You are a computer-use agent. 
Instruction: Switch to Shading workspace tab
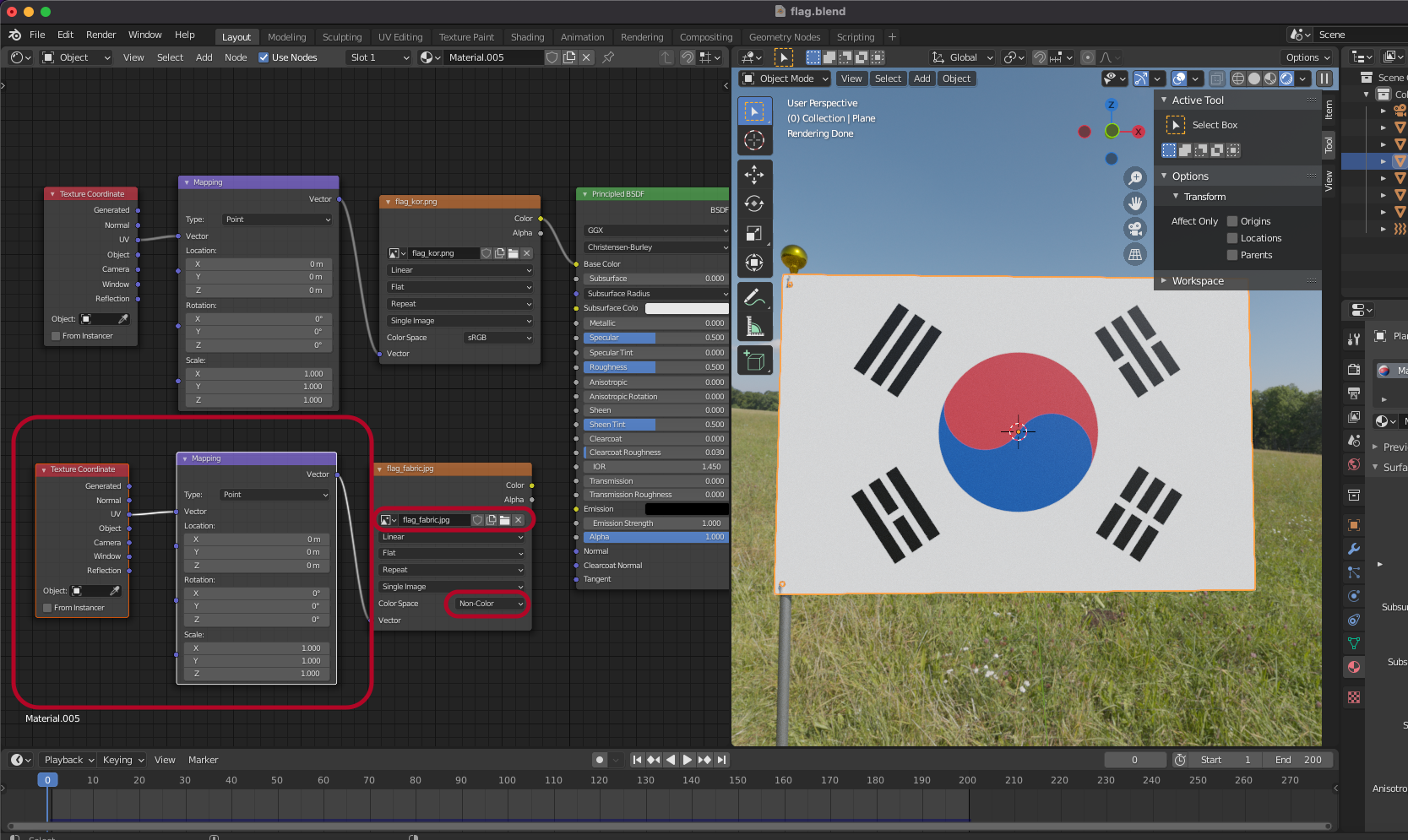tap(527, 37)
